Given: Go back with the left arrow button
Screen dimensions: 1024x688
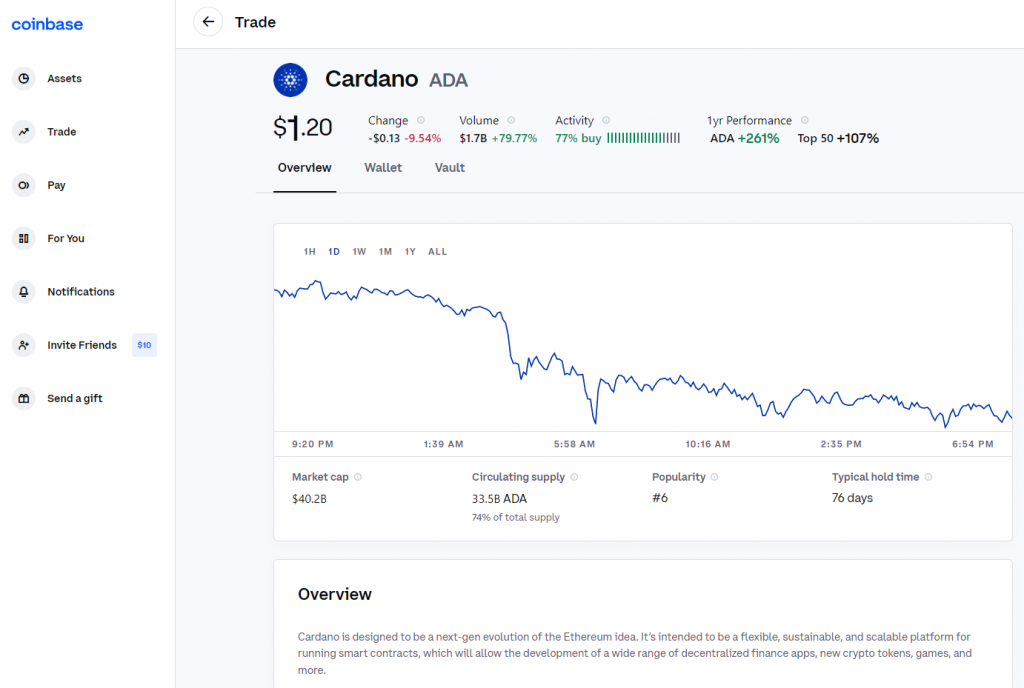Looking at the screenshot, I should pyautogui.click(x=208, y=22).
